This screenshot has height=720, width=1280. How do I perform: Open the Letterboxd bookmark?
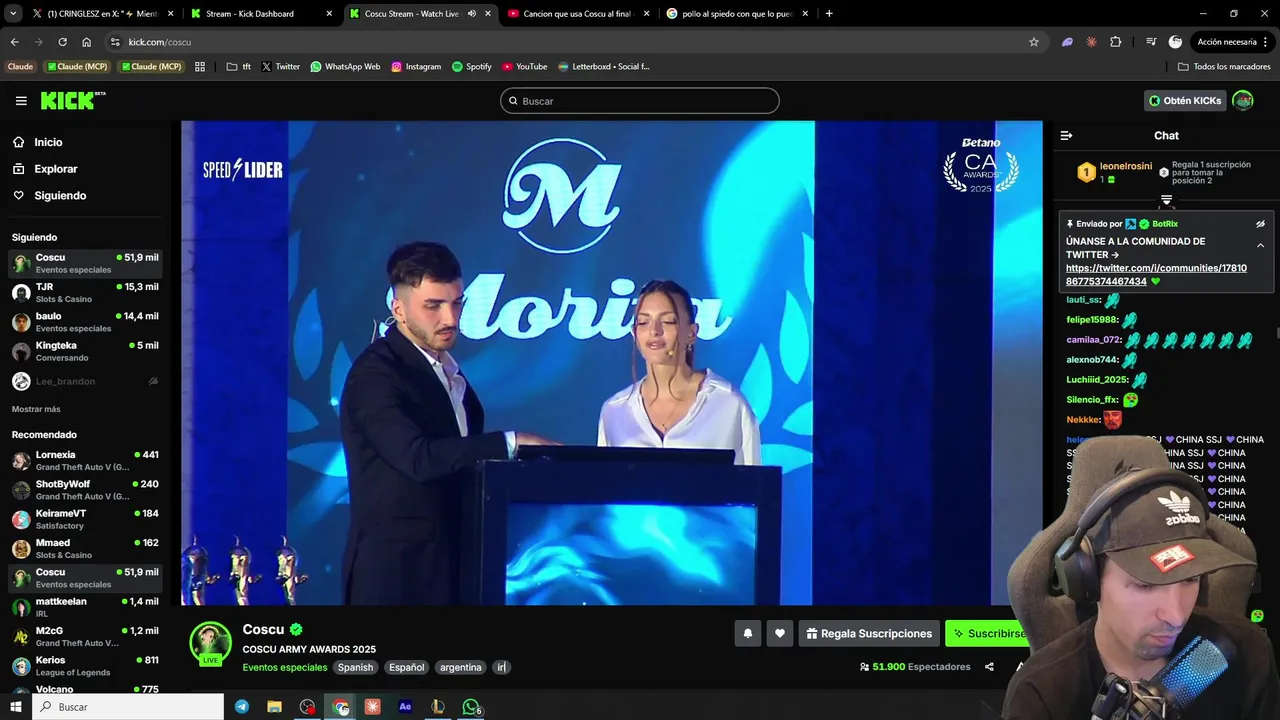coord(603,67)
